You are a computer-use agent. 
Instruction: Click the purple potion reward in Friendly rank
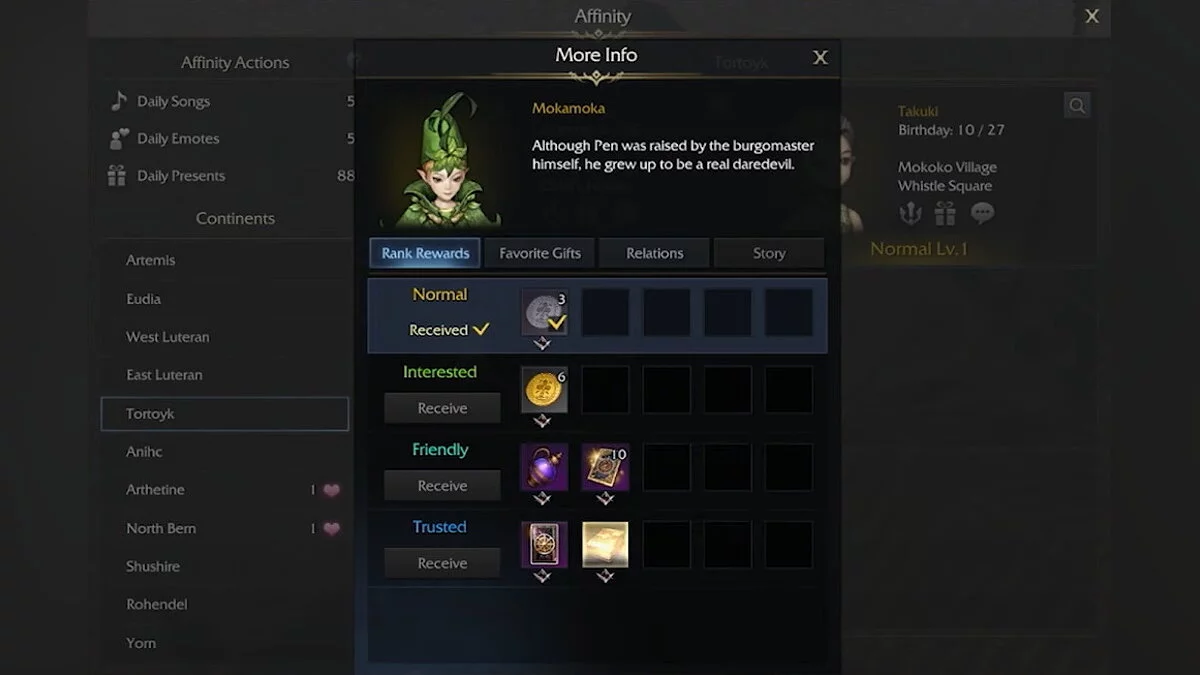(x=544, y=467)
